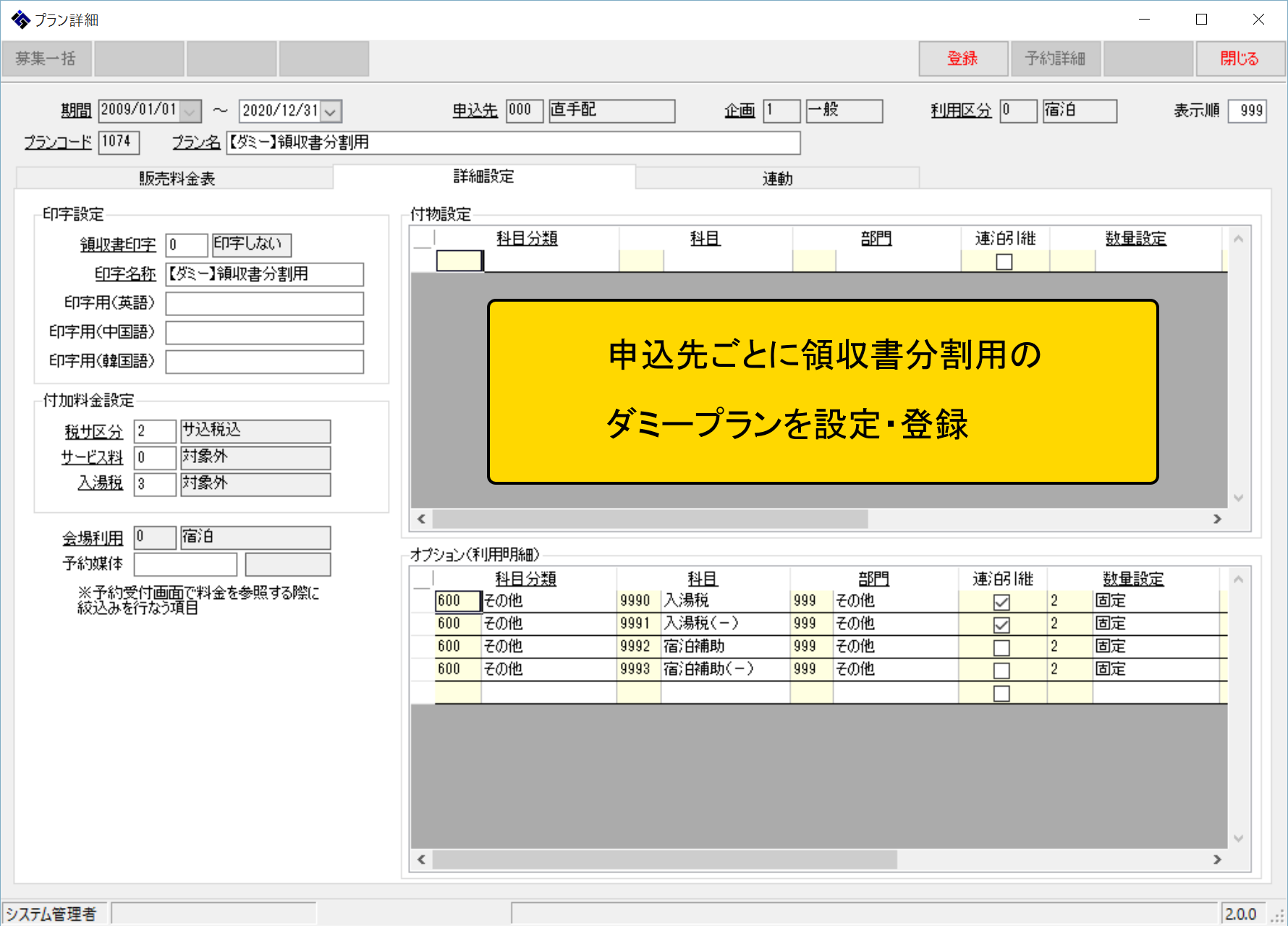This screenshot has width=1288, height=926.
Task: Tick the 連泊引継 checkbox in 付物設定 grid
Action: (1004, 262)
